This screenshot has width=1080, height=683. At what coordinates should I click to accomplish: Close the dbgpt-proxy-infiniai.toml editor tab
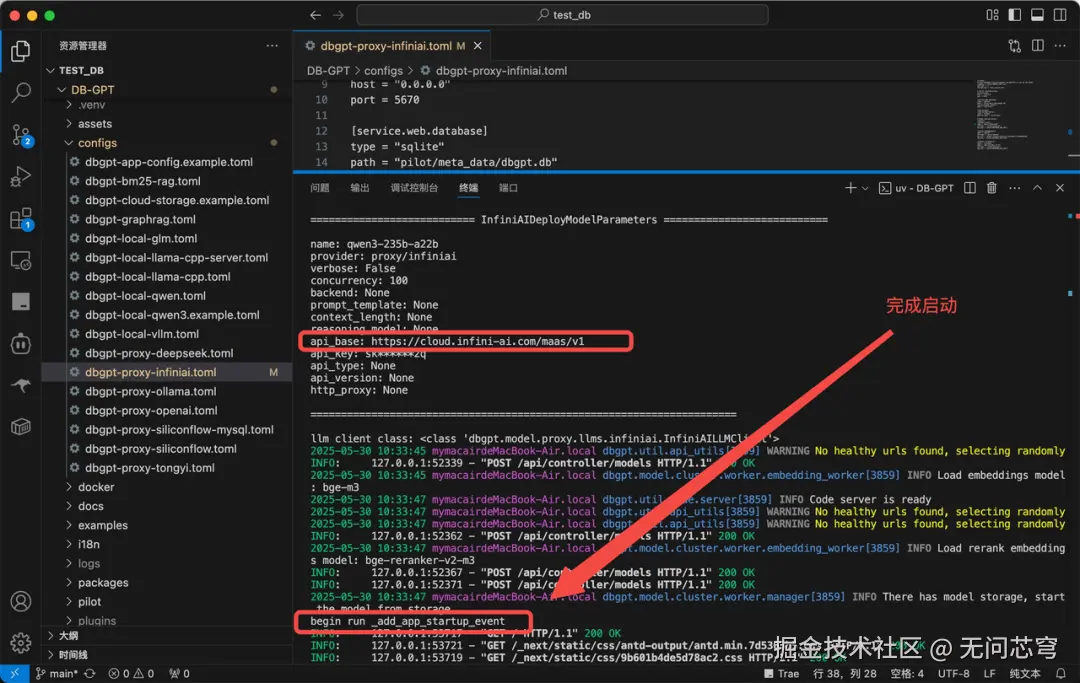point(477,45)
